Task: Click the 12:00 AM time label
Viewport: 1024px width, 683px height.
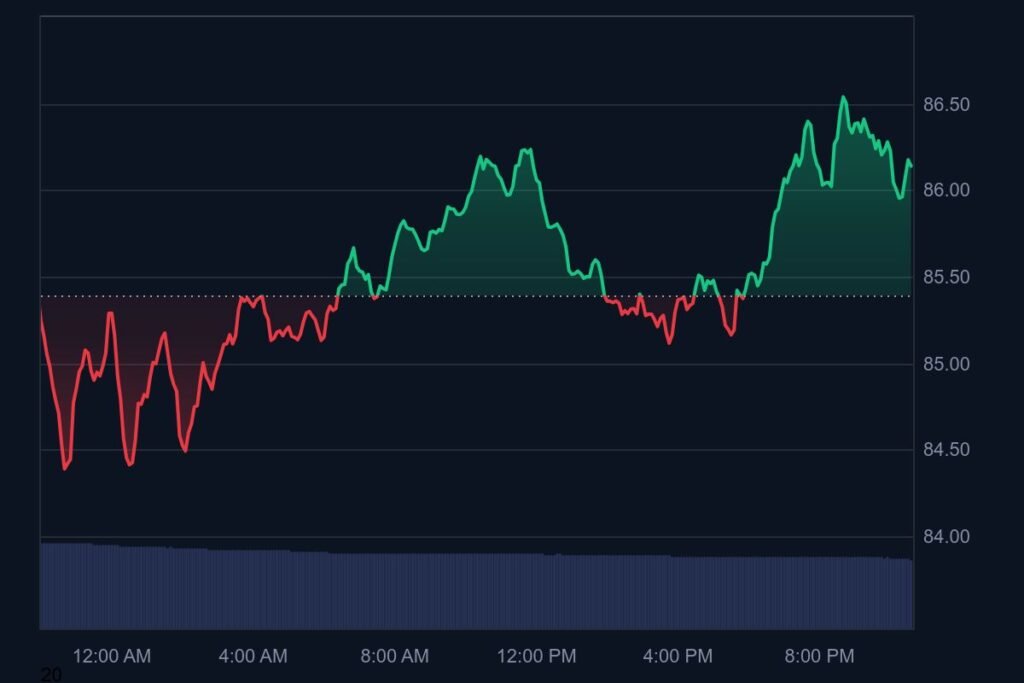Action: point(112,656)
